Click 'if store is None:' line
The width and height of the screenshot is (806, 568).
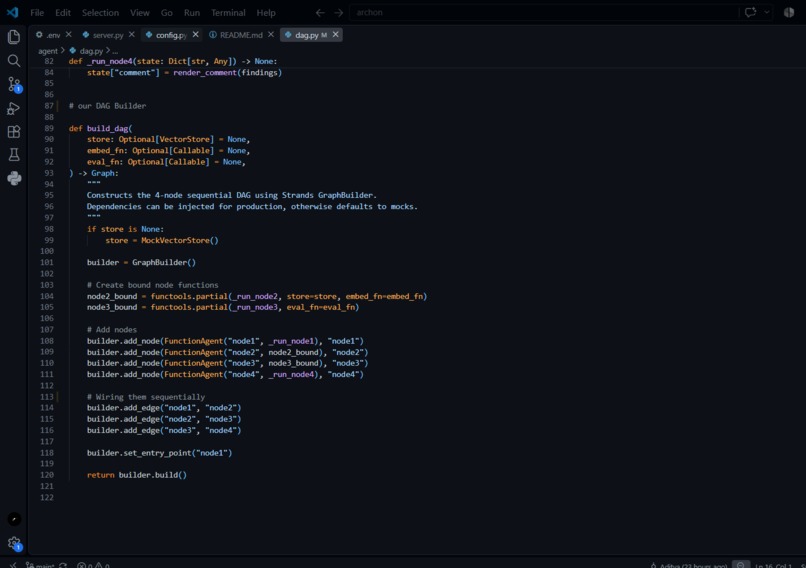[x=125, y=229]
